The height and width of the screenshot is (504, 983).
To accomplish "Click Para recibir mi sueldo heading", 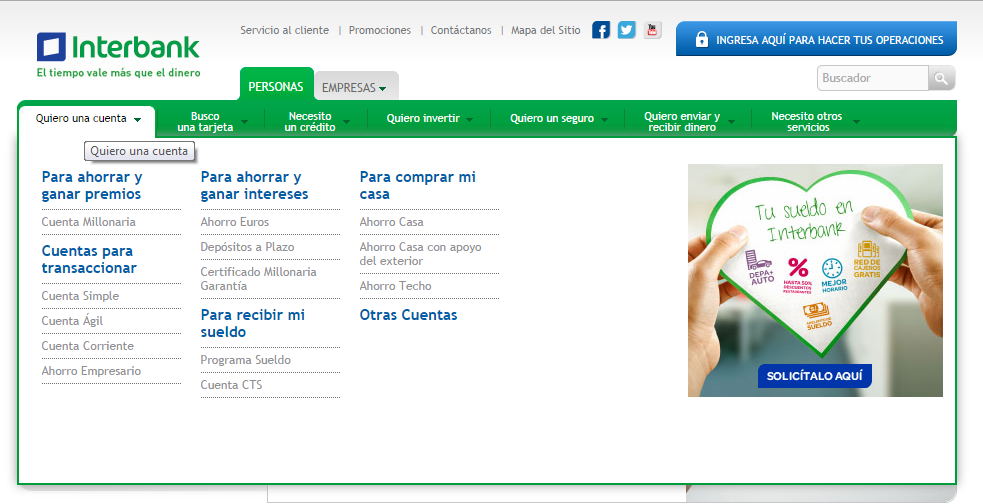I will pyautogui.click(x=253, y=323).
